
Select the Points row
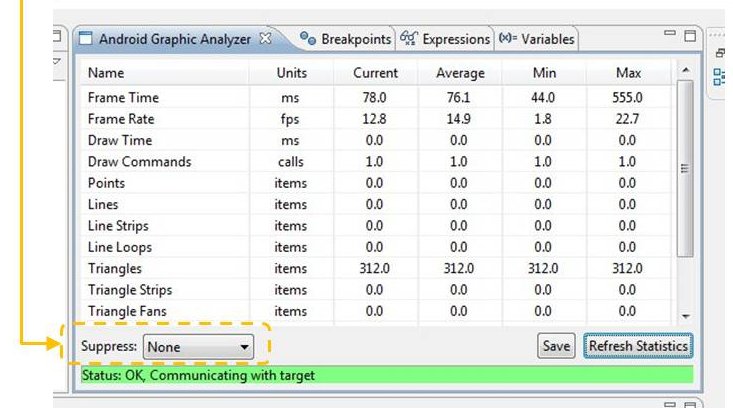pos(375,183)
